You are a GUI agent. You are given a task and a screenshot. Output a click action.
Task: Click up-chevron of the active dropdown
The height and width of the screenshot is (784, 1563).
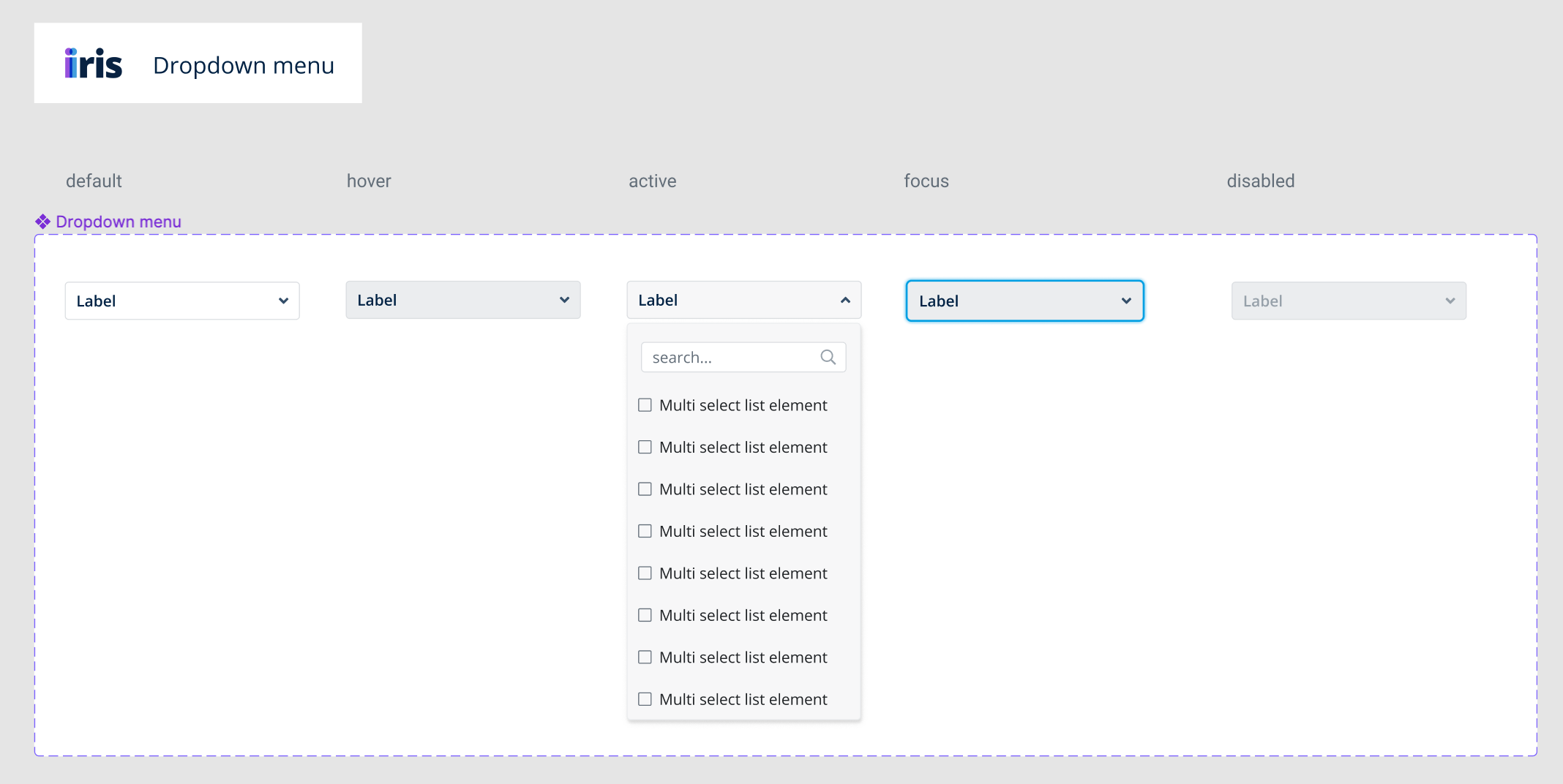pyautogui.click(x=845, y=300)
